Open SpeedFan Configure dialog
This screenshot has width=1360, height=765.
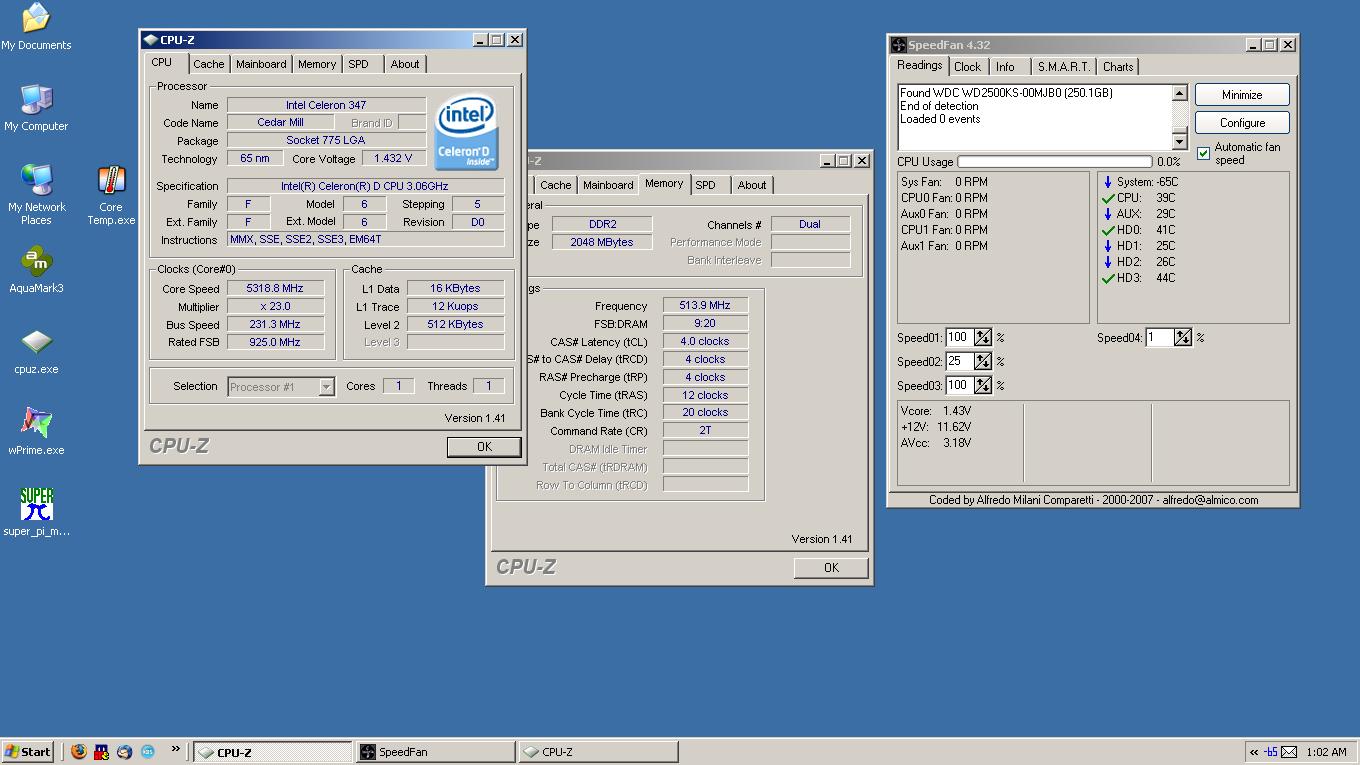pyautogui.click(x=1242, y=123)
